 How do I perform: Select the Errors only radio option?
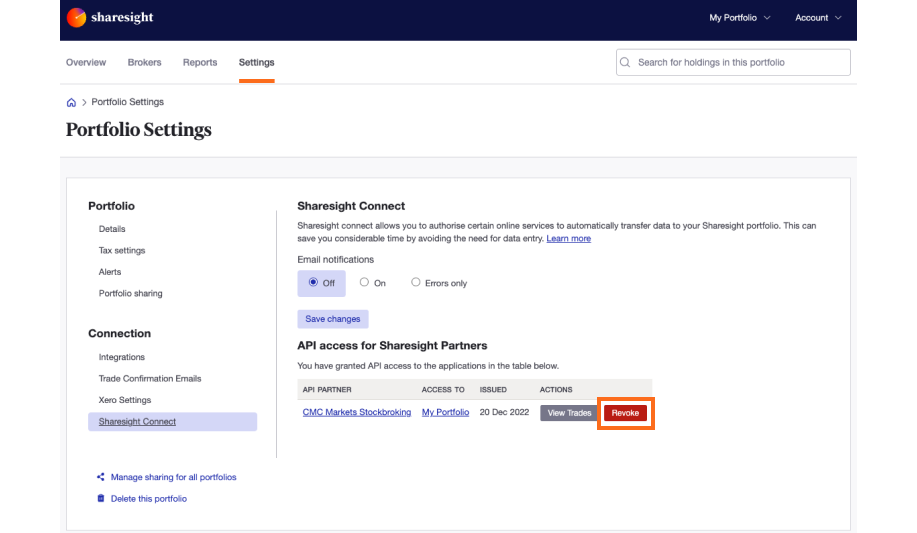coord(416,282)
